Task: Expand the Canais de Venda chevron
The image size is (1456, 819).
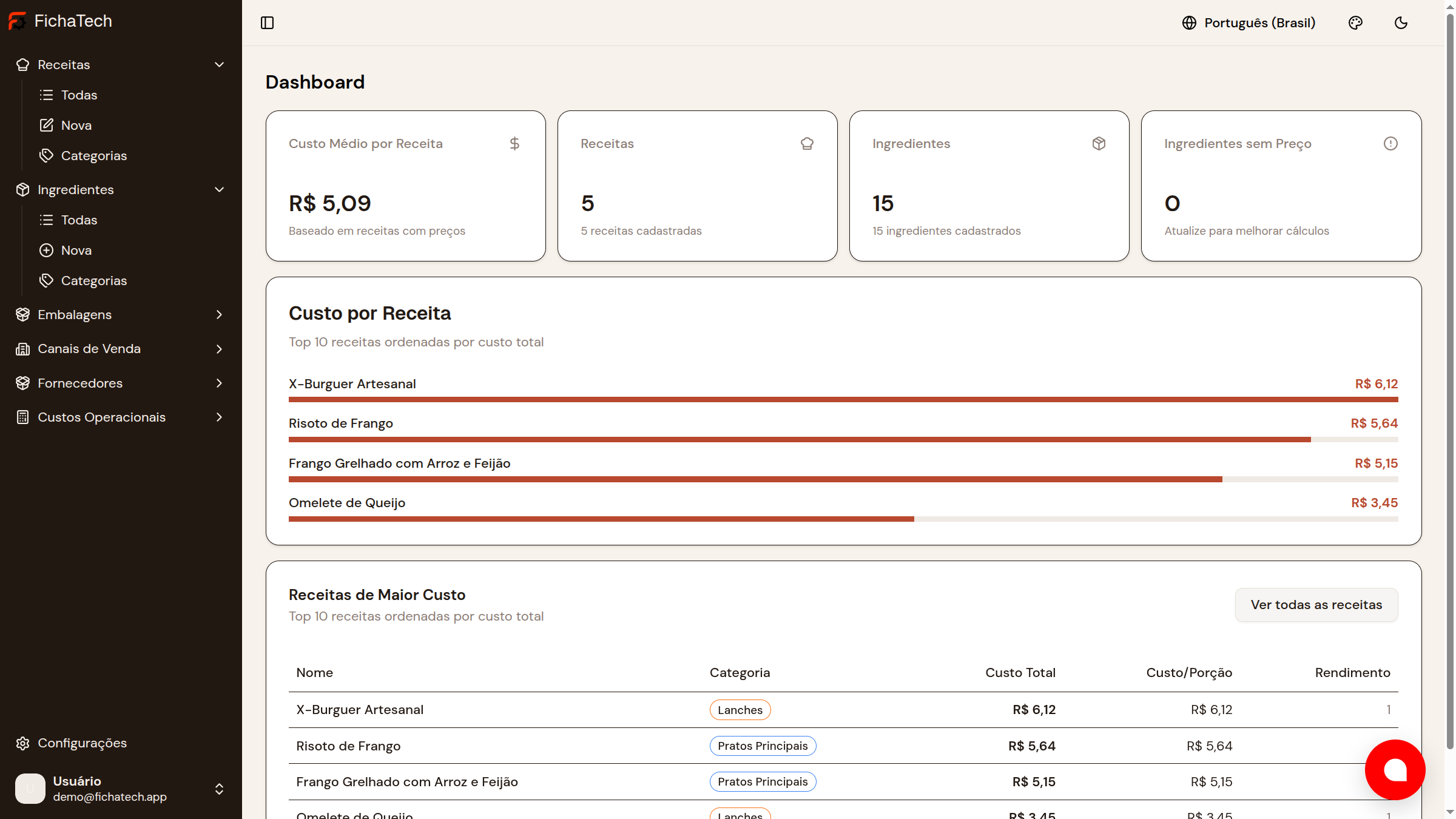Action: [x=220, y=349]
